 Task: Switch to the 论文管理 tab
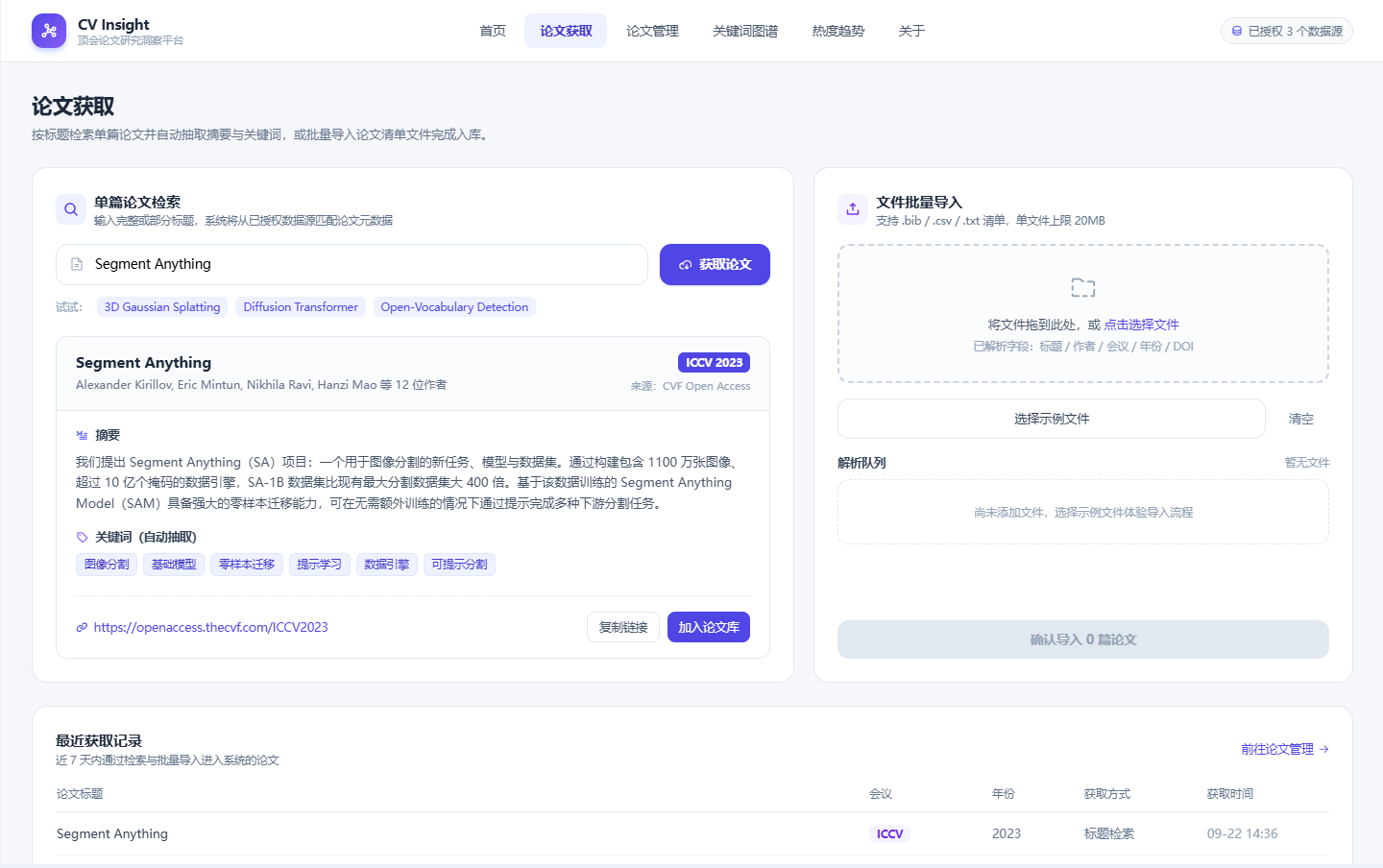(x=652, y=31)
